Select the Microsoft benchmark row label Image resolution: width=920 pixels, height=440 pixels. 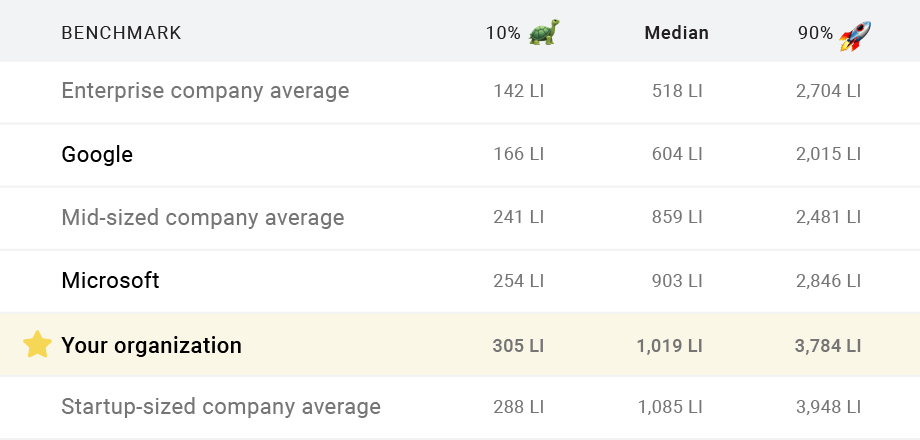(110, 281)
